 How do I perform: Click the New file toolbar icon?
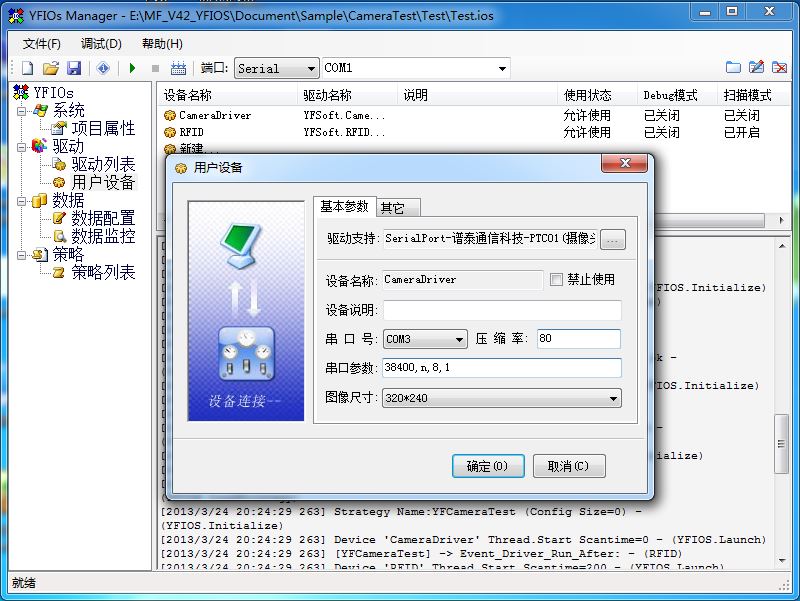pos(28,68)
